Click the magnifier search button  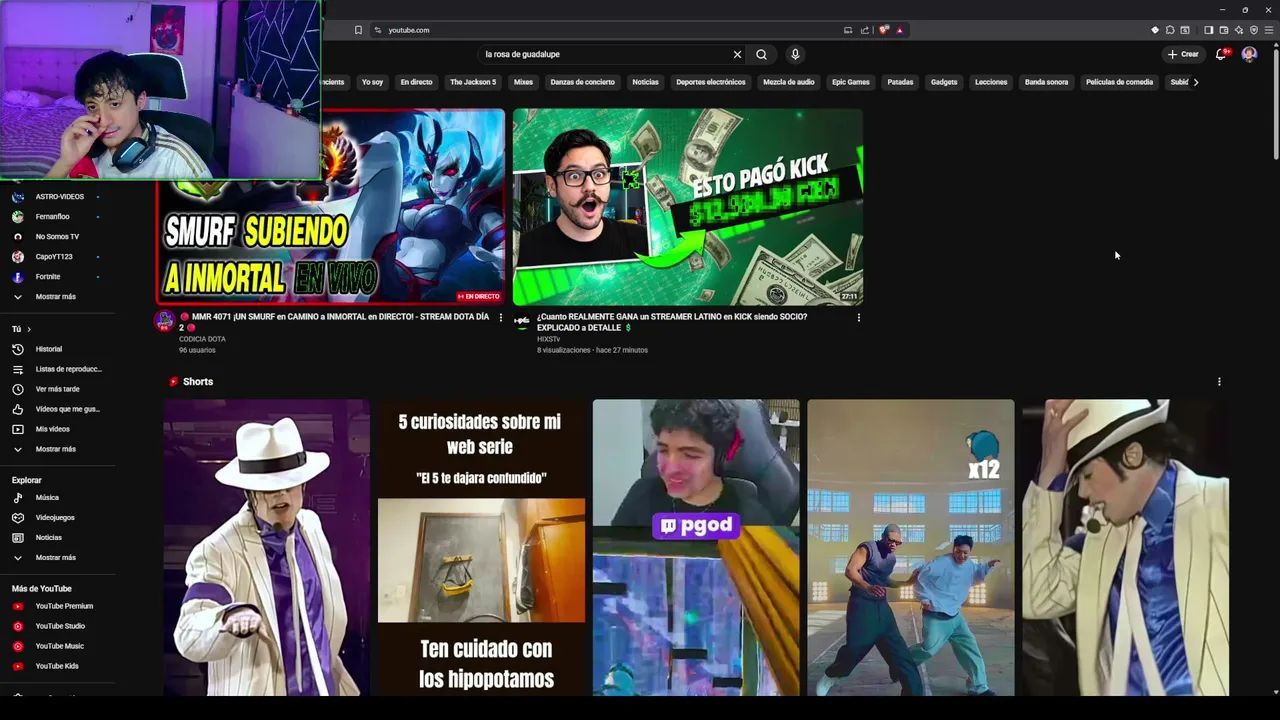[x=761, y=55]
